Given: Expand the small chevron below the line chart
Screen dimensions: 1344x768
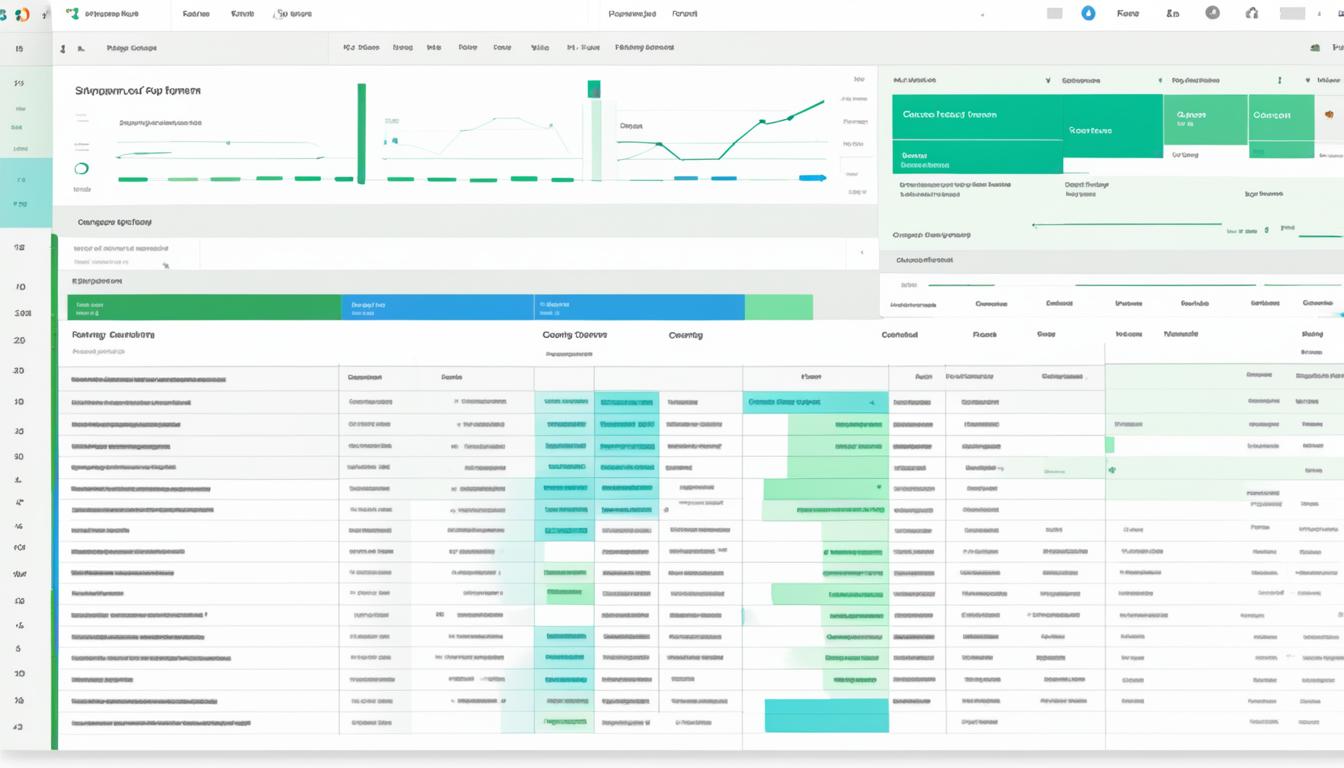Looking at the screenshot, I should point(862,253).
